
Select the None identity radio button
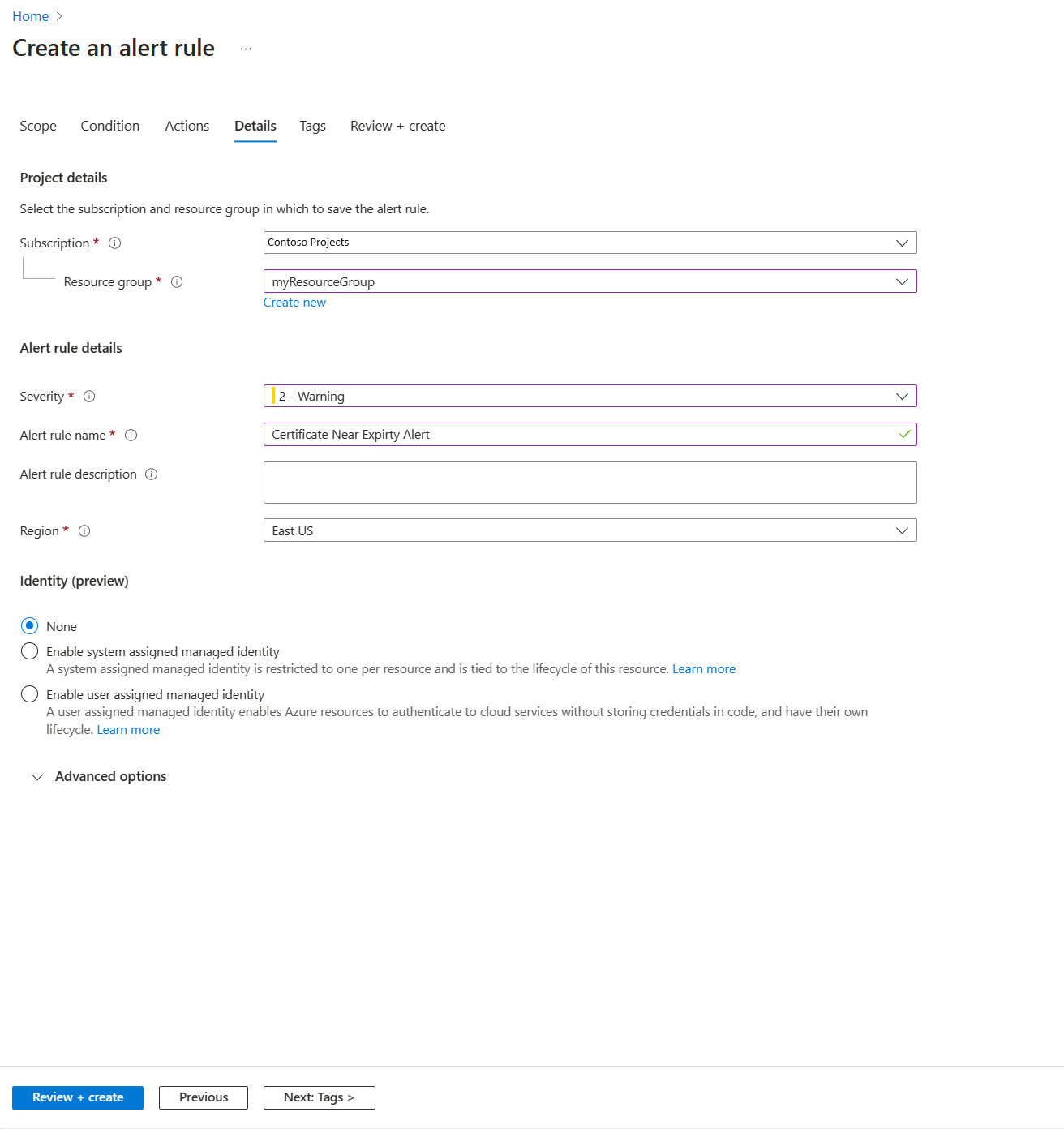click(x=29, y=625)
